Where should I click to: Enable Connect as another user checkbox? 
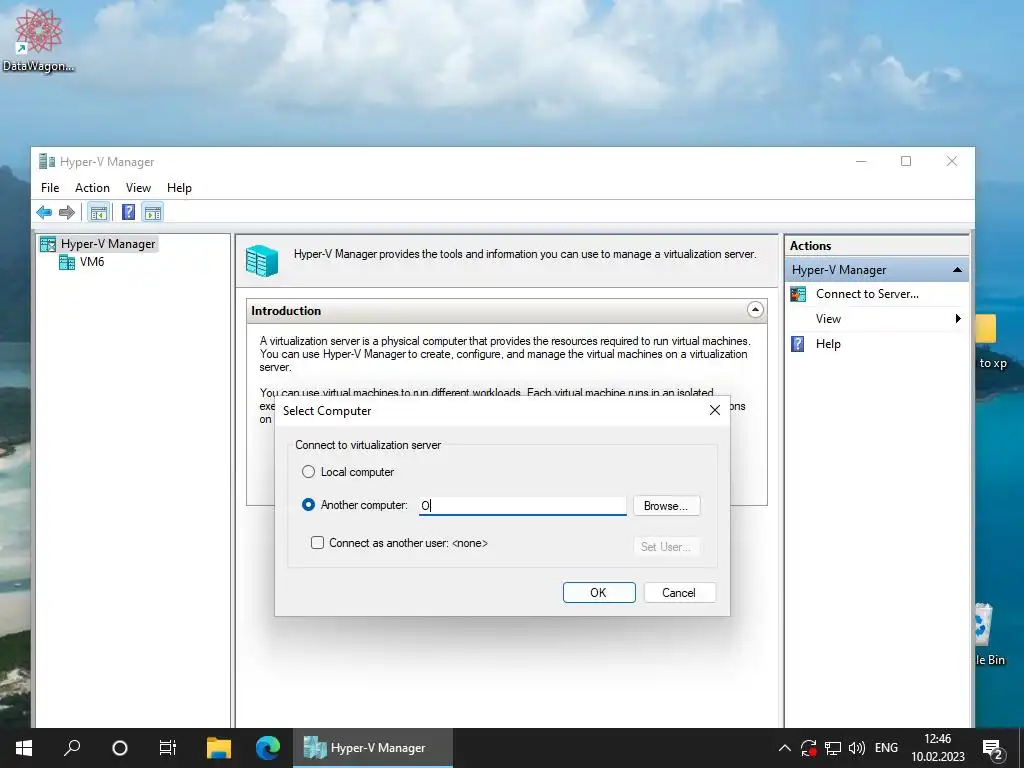click(x=317, y=543)
